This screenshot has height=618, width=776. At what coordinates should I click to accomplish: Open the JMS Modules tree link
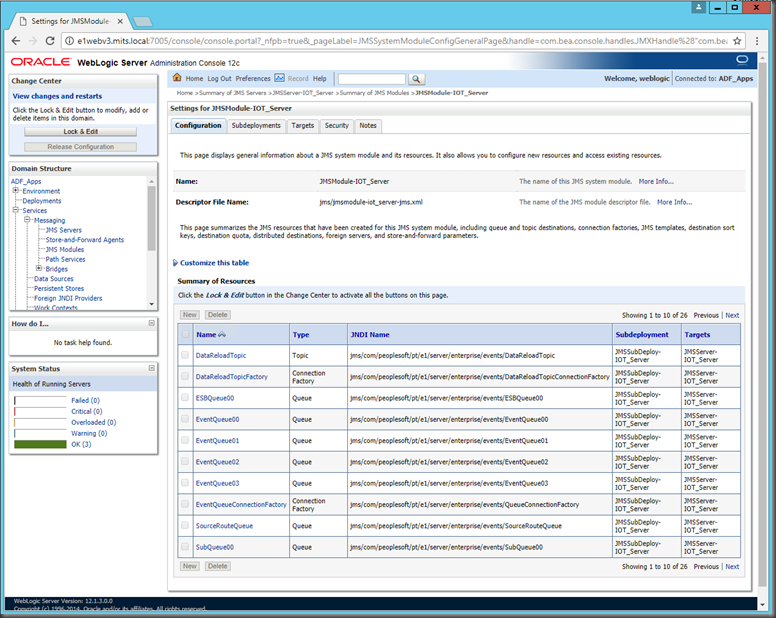pyautogui.click(x=65, y=249)
